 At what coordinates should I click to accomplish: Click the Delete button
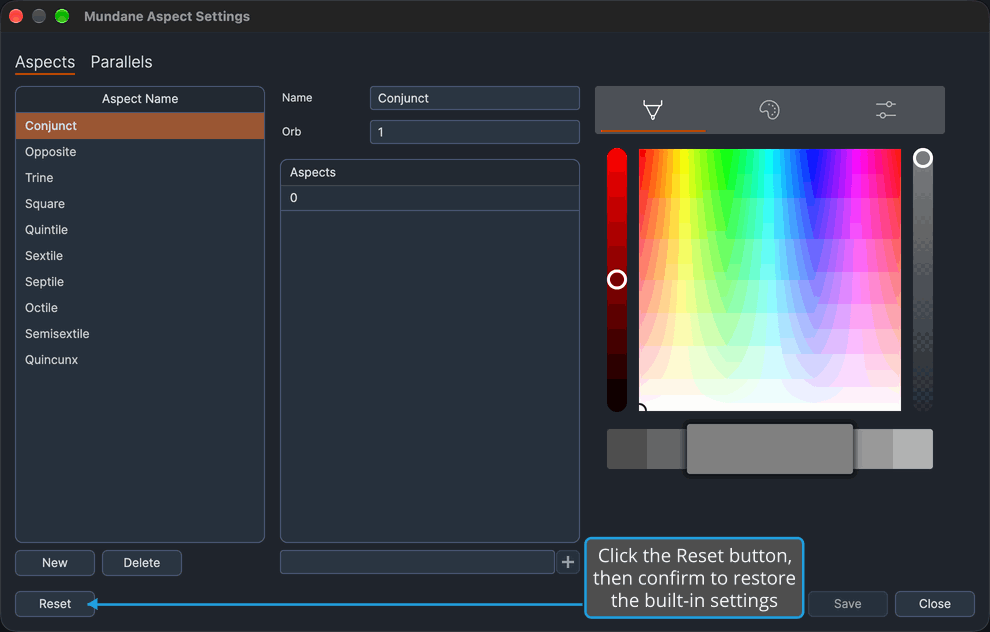click(x=141, y=563)
